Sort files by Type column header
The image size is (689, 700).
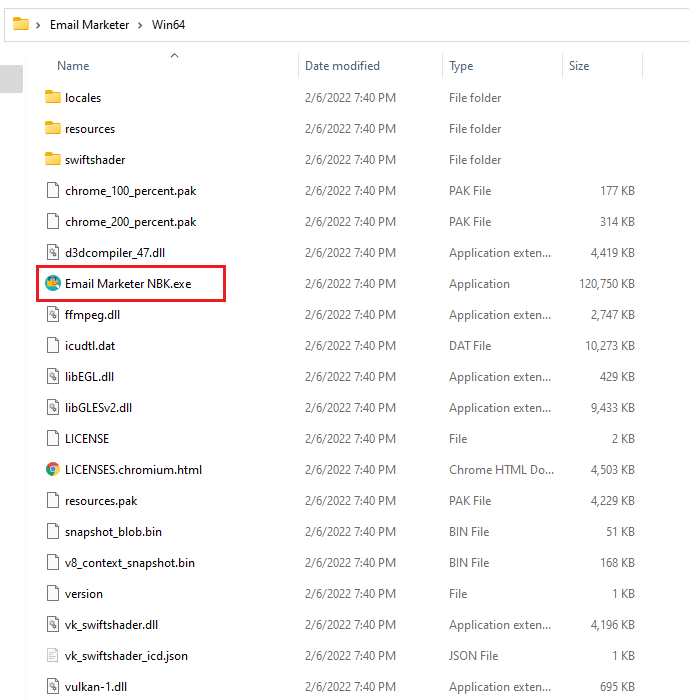(x=461, y=66)
